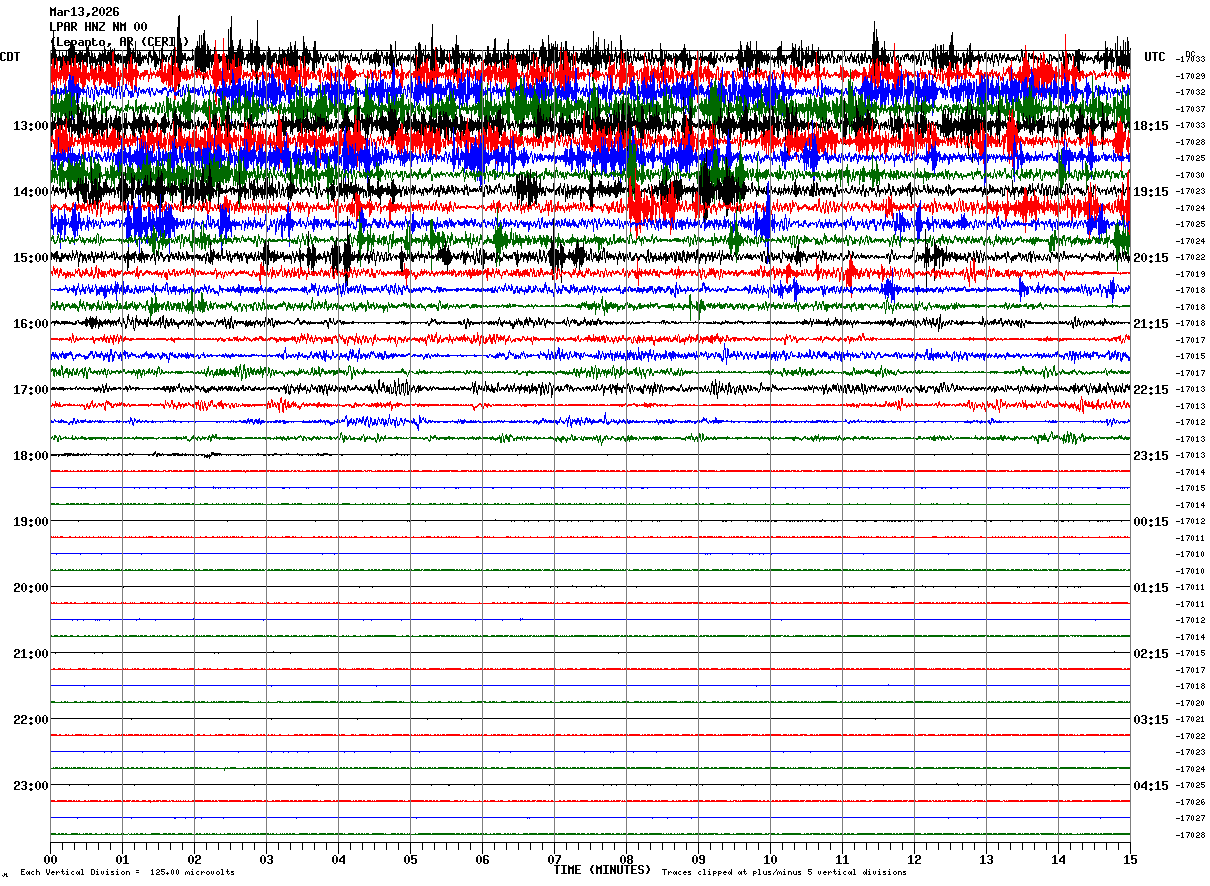The image size is (1210, 886).
Task: Select the 14:00 CDT time label
Action: pos(31,192)
